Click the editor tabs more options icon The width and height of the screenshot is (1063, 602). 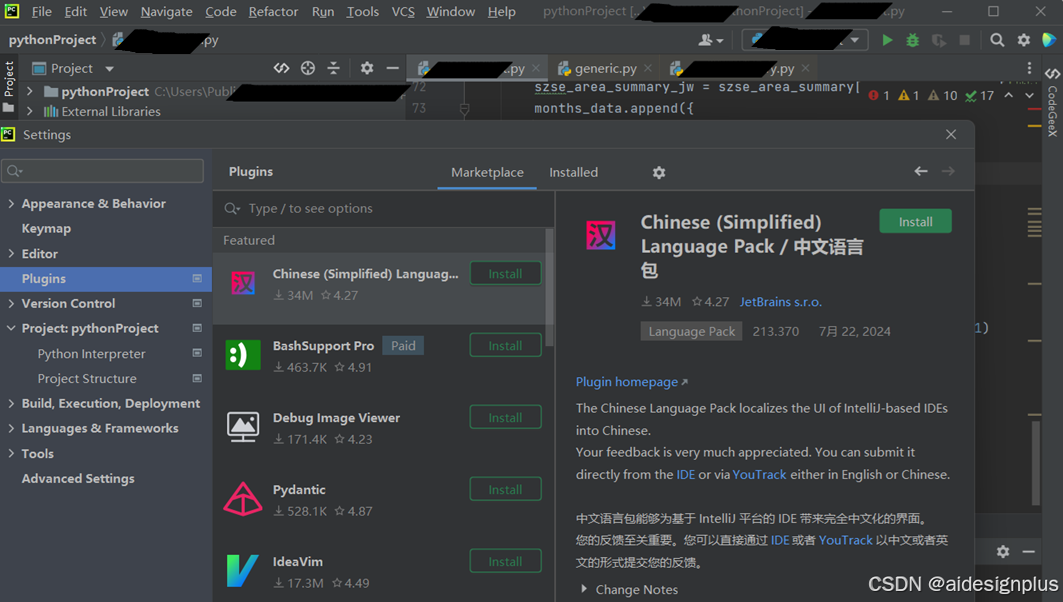(1029, 68)
